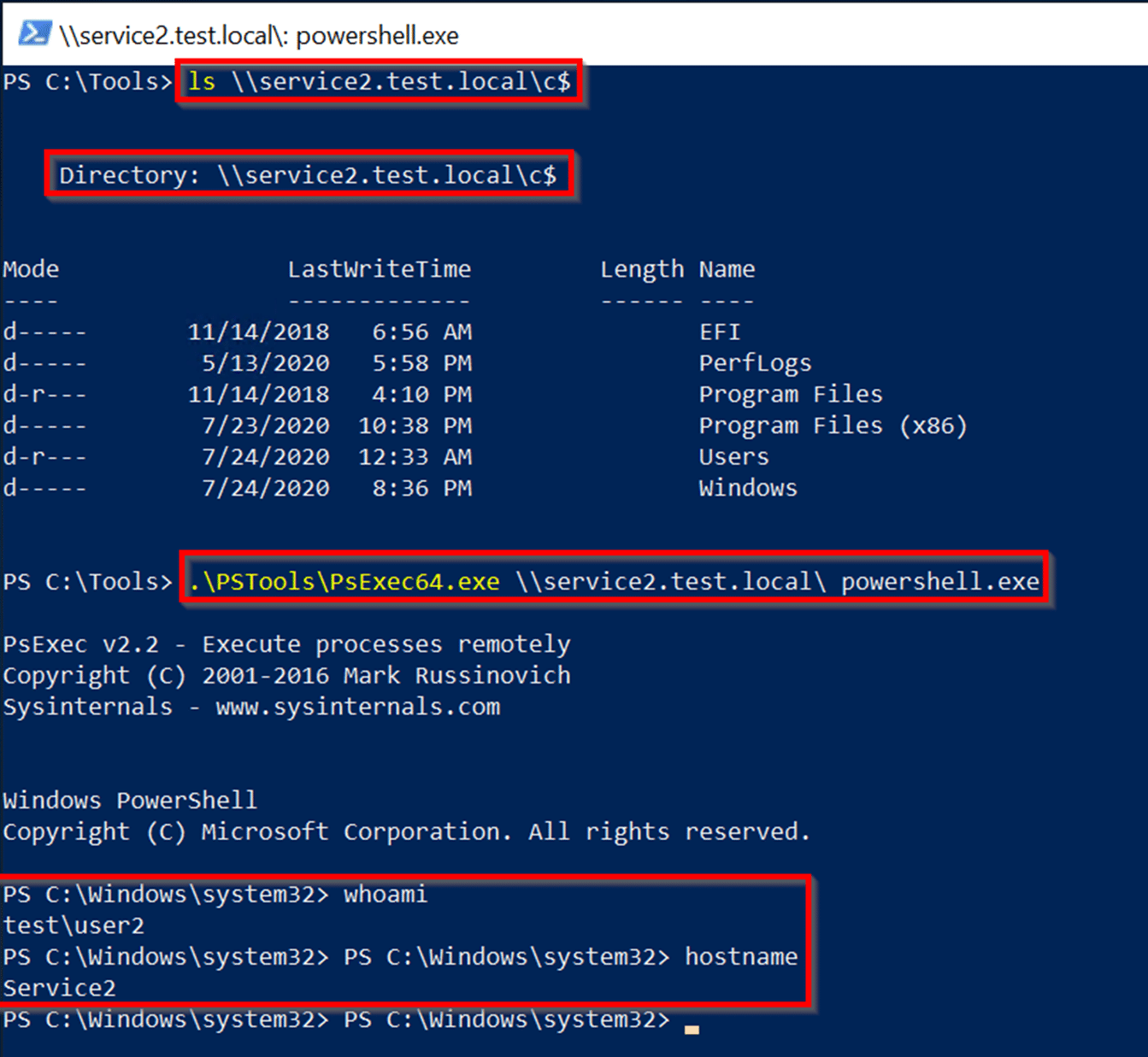The height and width of the screenshot is (1057, 1148).
Task: Click the 'Windows PowerShell' banner line
Action: [130, 801]
